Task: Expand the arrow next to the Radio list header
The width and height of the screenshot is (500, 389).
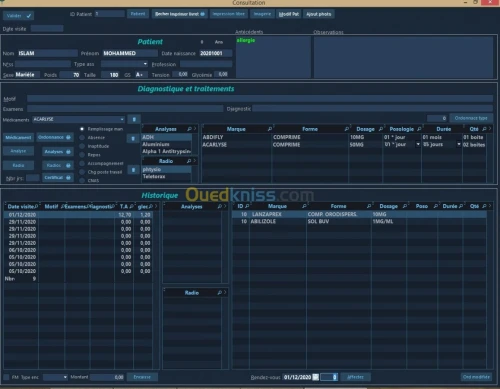Action: pyautogui.click(x=195, y=161)
